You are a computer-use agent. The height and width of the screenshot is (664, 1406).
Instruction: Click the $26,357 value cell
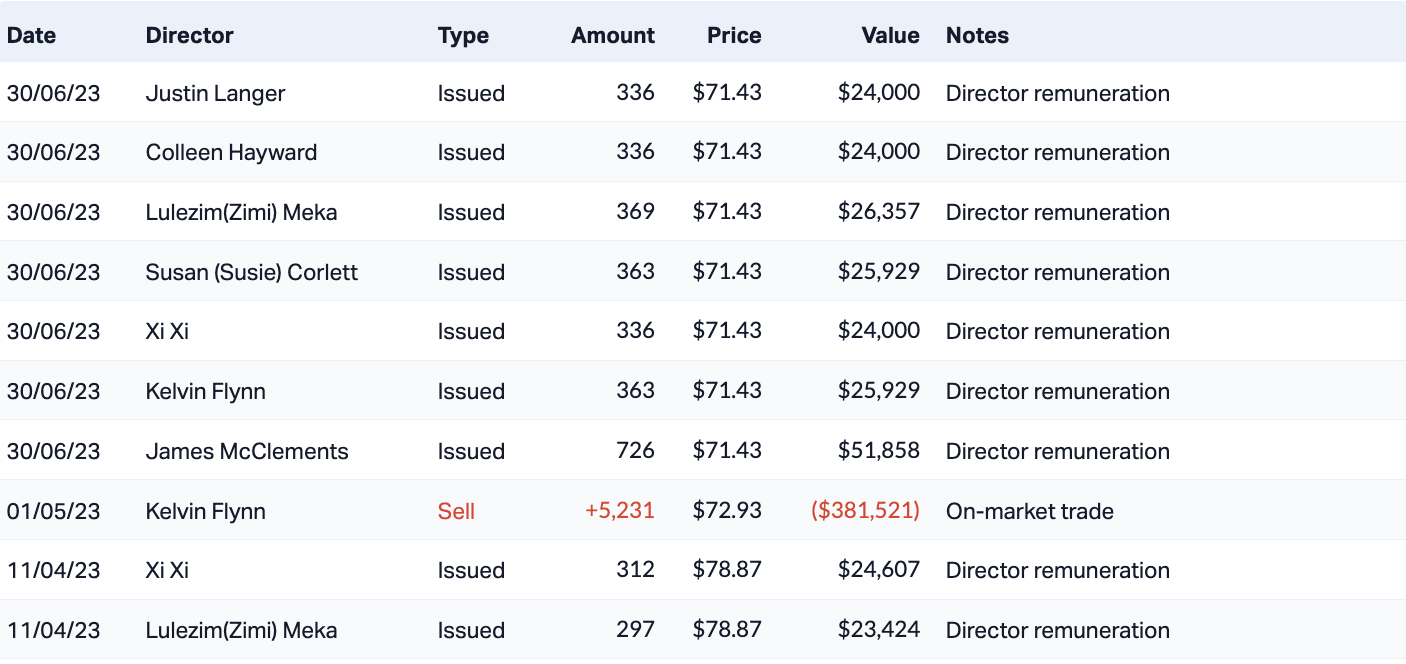[x=878, y=212]
